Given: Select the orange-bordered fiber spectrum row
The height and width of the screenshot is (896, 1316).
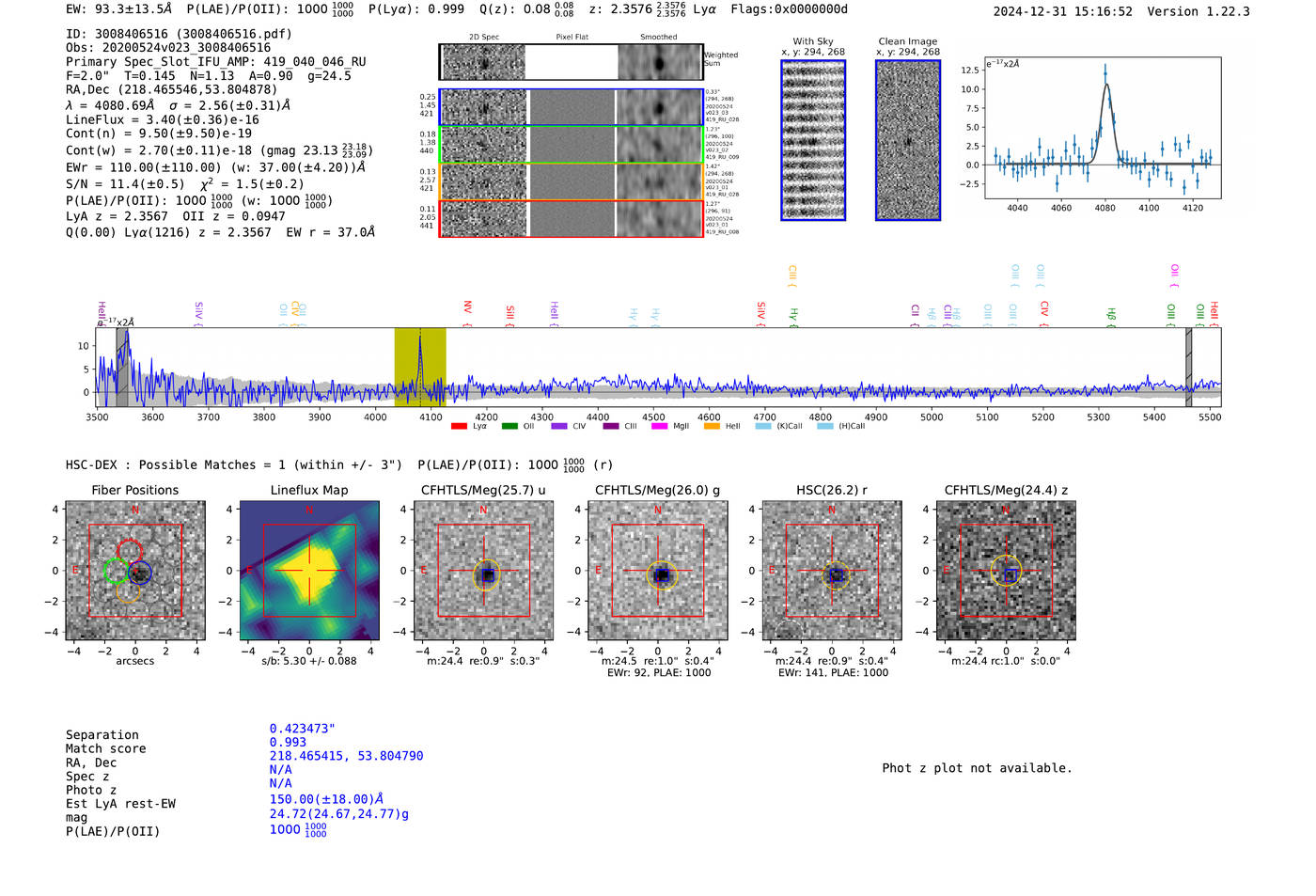Looking at the screenshot, I should pos(572,181).
